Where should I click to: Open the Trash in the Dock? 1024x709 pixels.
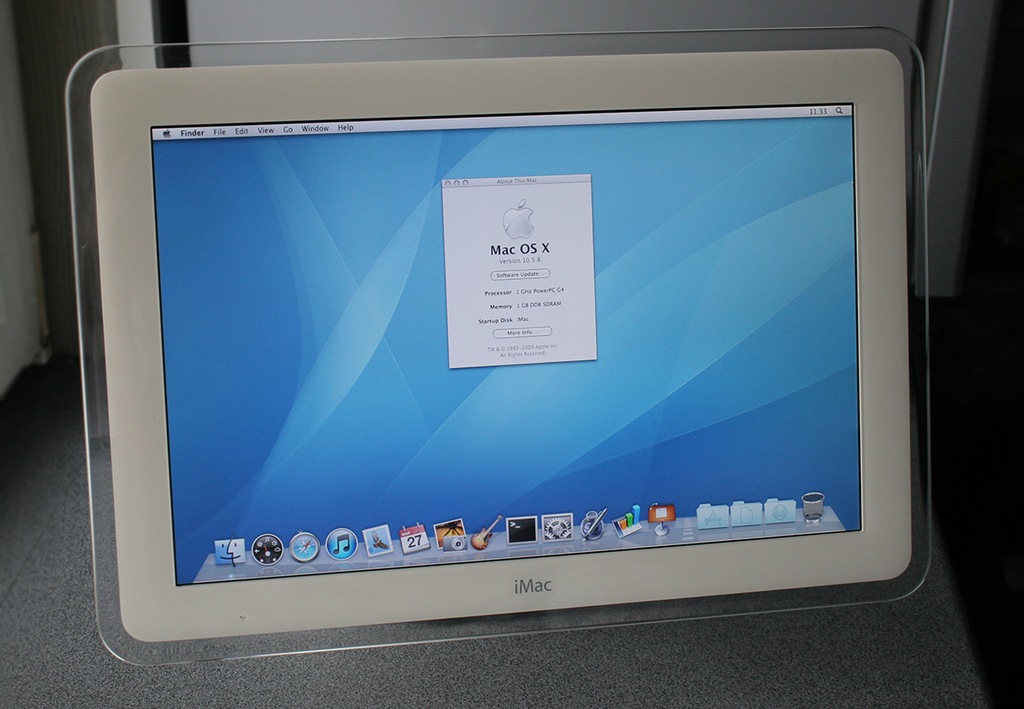tap(813, 507)
